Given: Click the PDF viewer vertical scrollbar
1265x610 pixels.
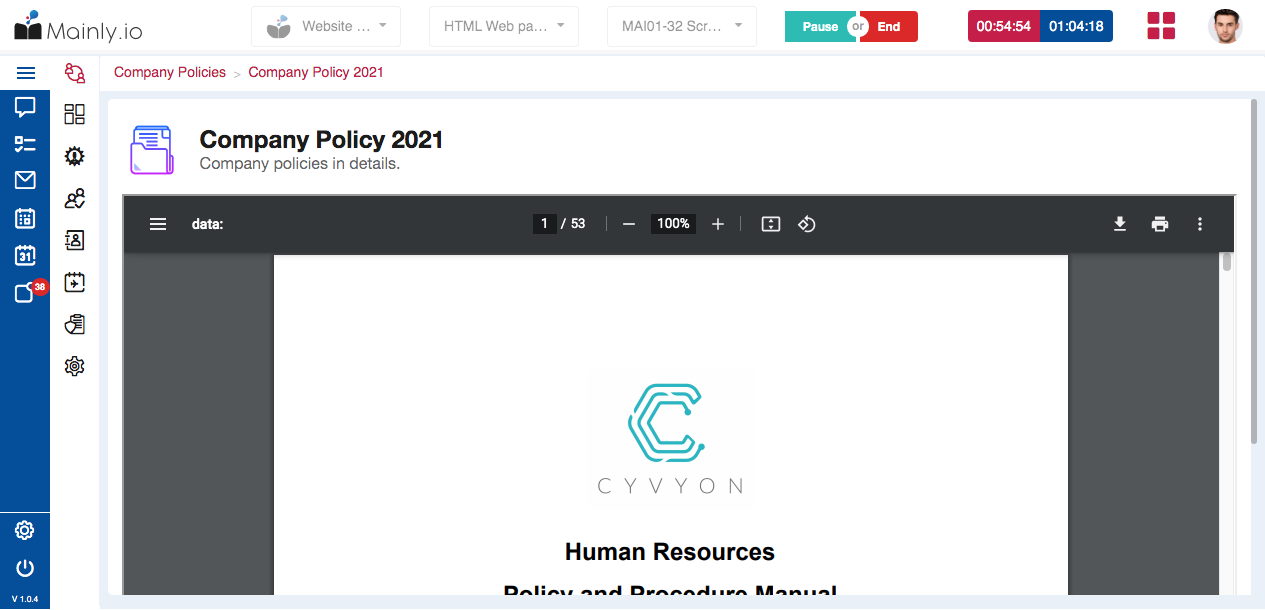Looking at the screenshot, I should pos(1227,263).
